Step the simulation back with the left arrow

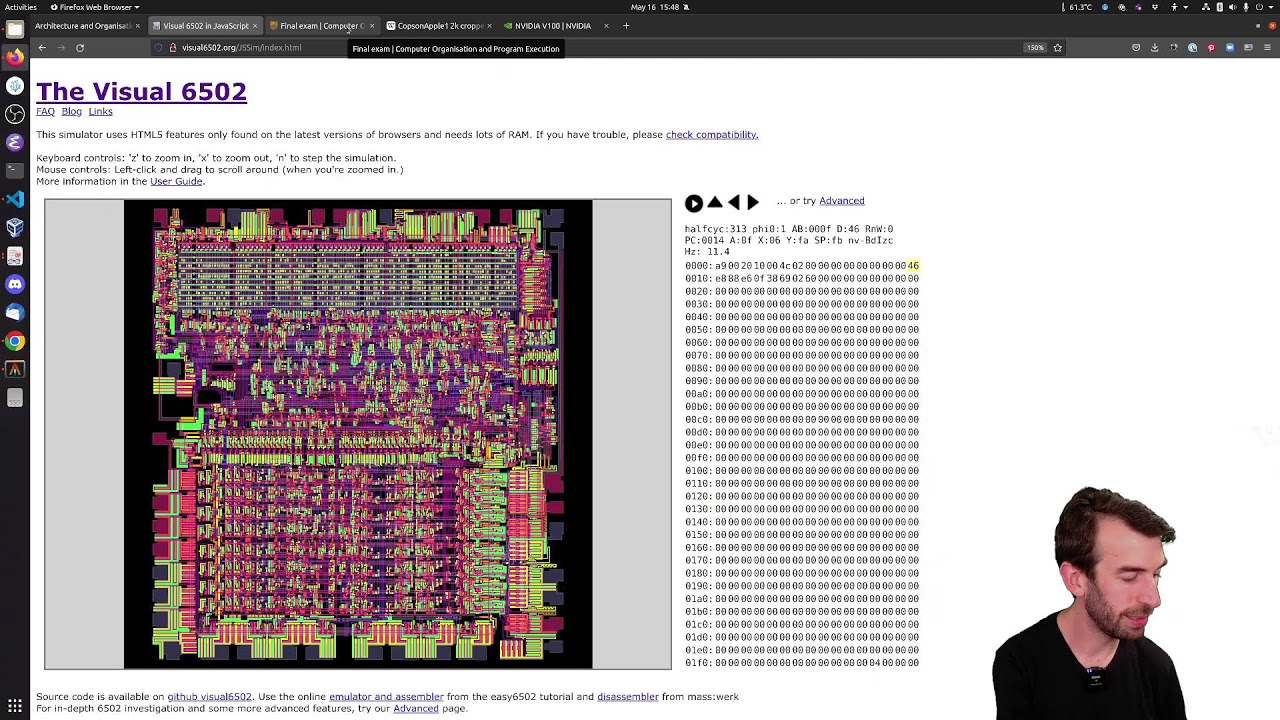click(734, 202)
